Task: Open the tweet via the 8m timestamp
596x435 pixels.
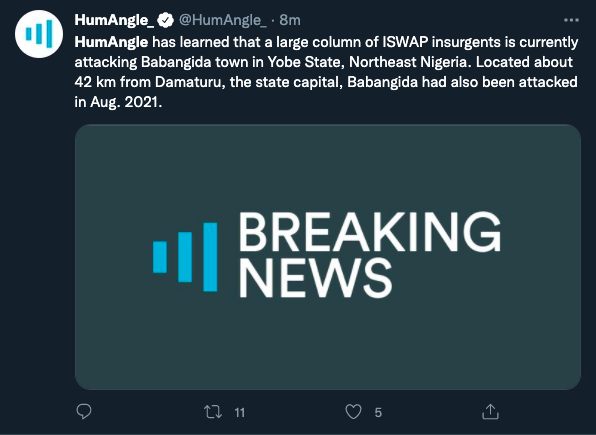Action: [290, 20]
